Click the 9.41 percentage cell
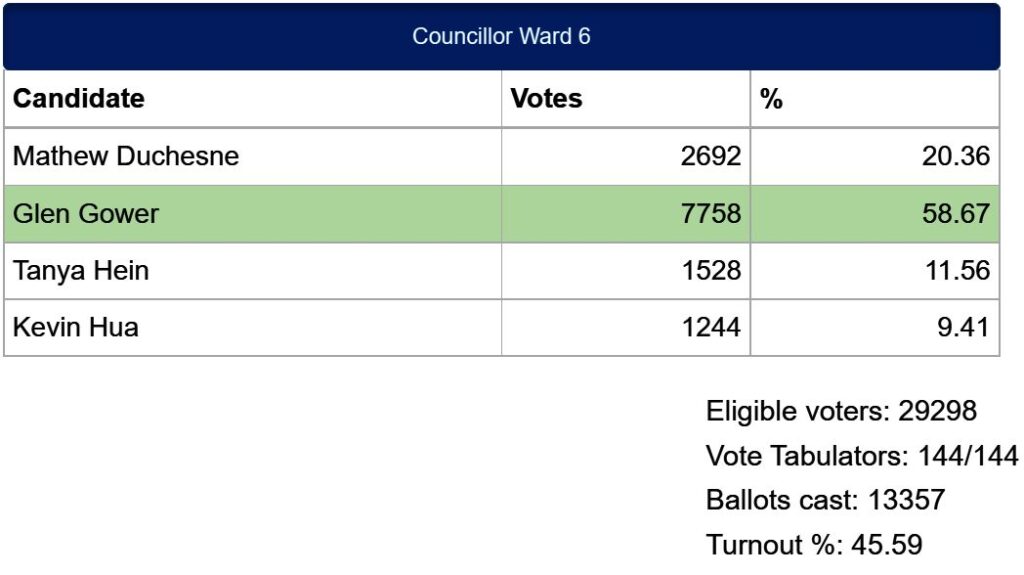Viewport: 1024px width, 575px height. 875,327
